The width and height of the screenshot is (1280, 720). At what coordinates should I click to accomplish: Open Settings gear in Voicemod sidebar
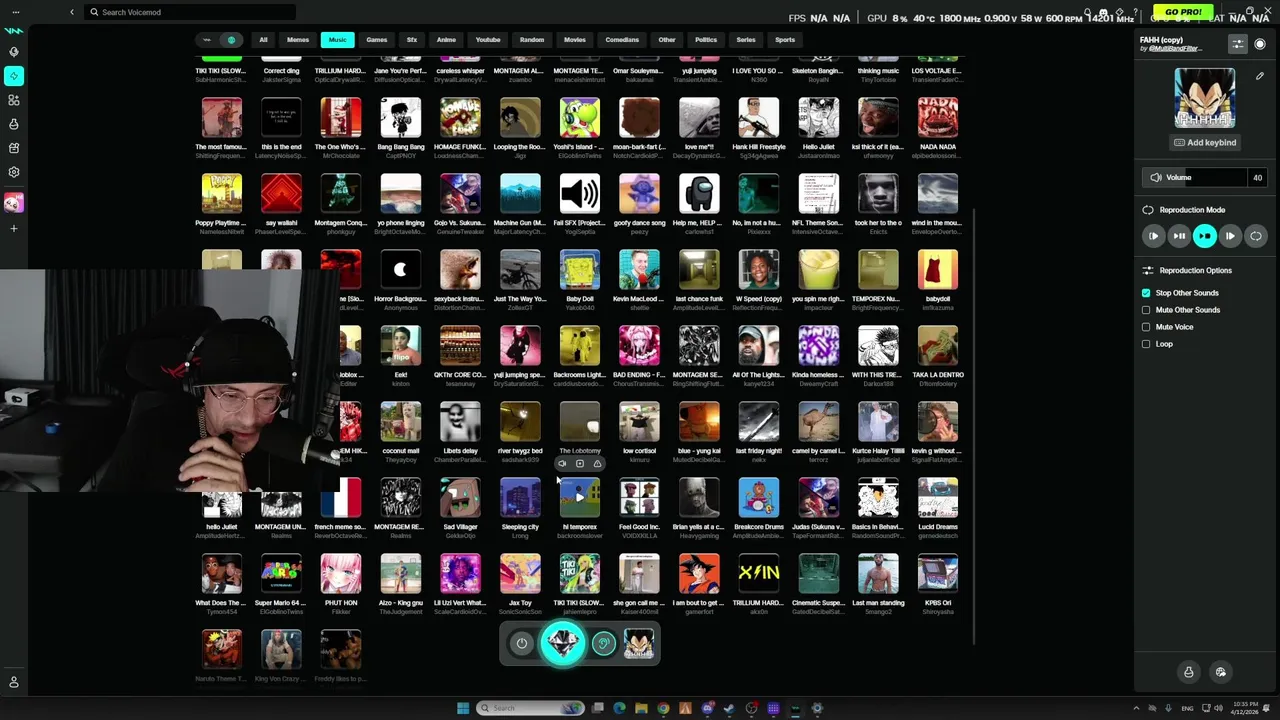click(x=14, y=172)
